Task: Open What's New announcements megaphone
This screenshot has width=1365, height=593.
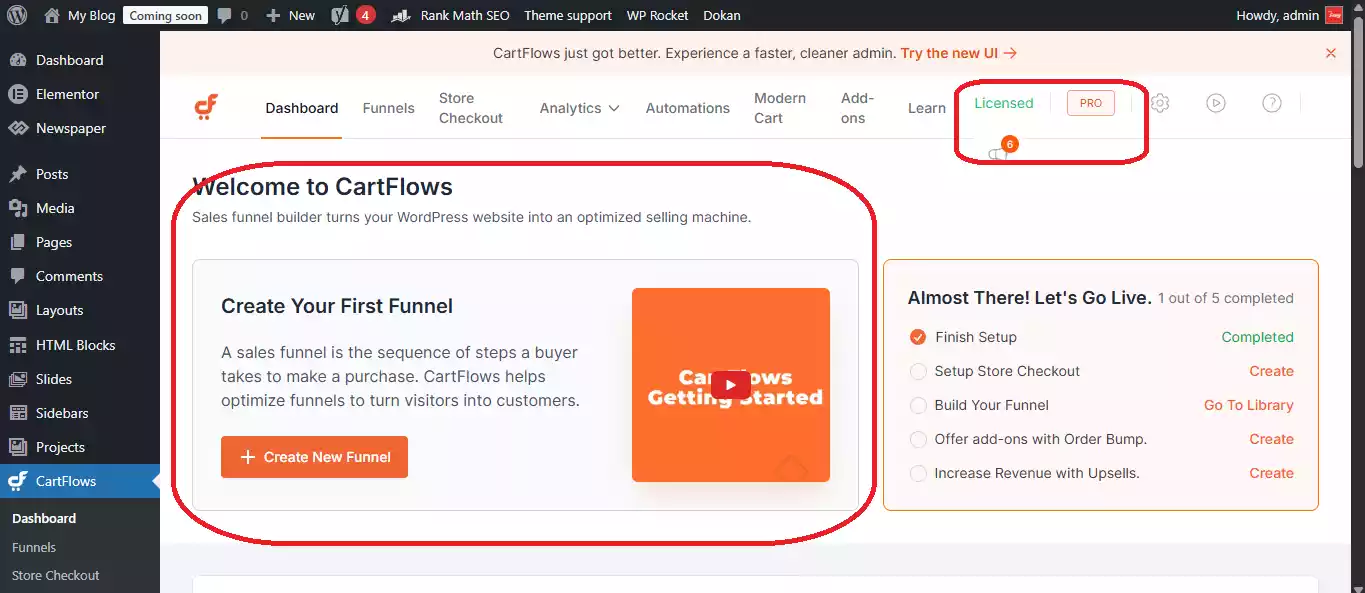Action: click(x=998, y=153)
